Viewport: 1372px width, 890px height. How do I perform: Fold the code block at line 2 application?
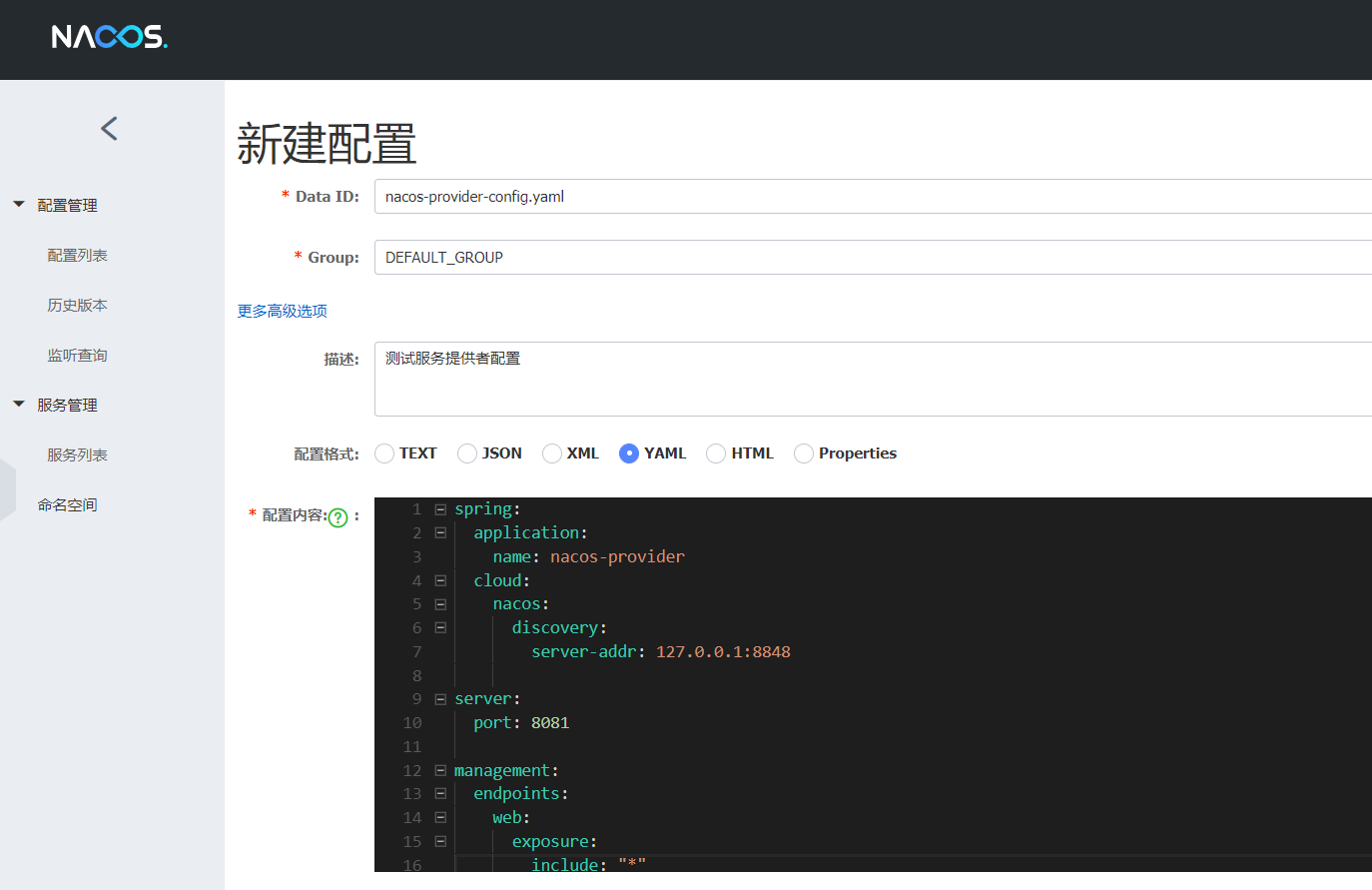(440, 532)
